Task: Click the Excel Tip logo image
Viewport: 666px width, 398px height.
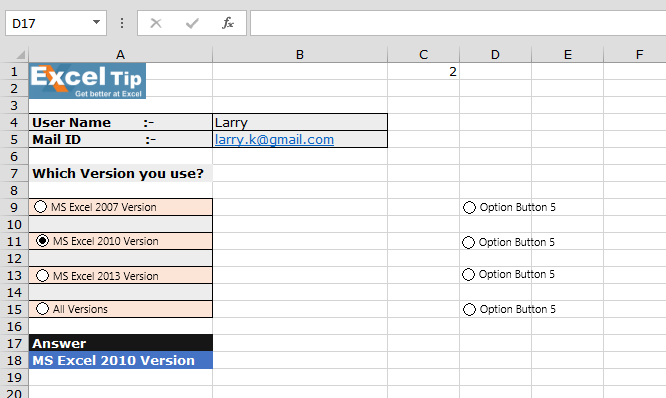Action: [87, 81]
